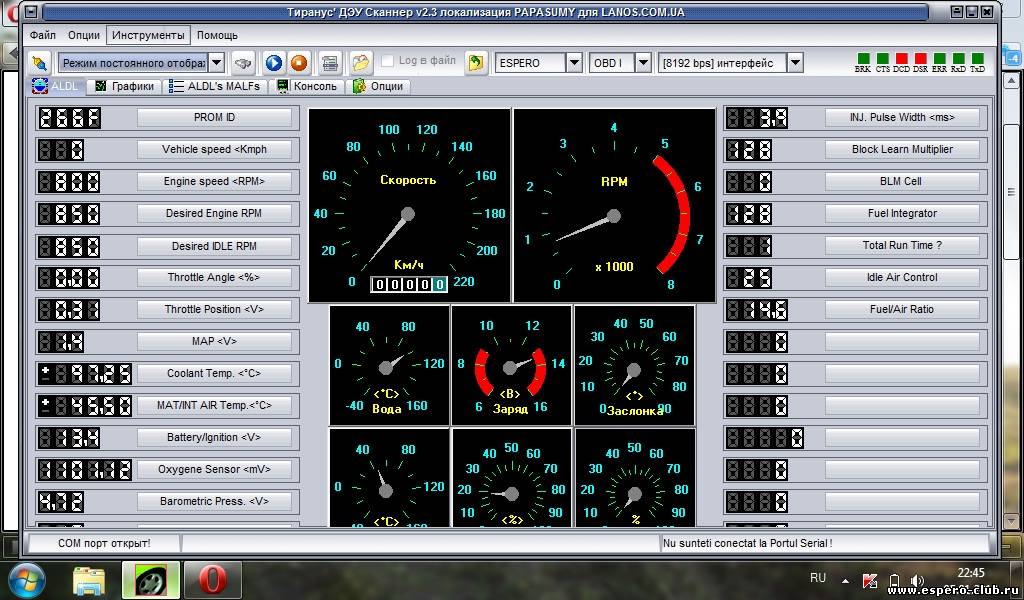Viewport: 1024px width, 600px height.
Task: Click the Fuel Integrator button
Action: pyautogui.click(x=903, y=213)
